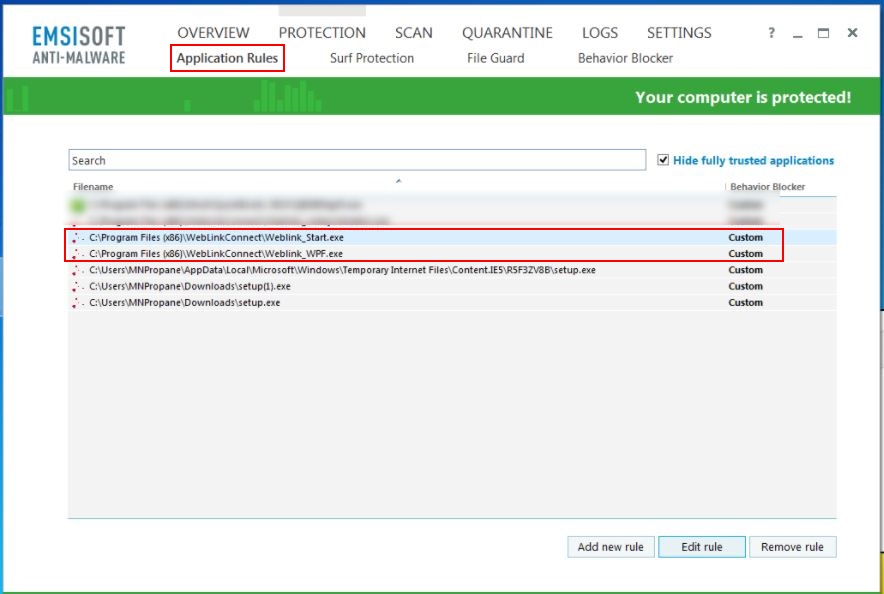
Task: Open the Quarantine section
Action: pyautogui.click(x=507, y=33)
